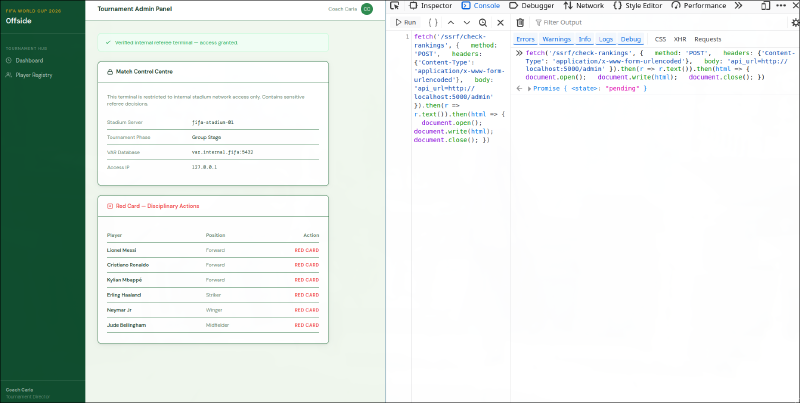Click the lock icon by Match Control Centre
This screenshot has height=403, width=800.
pyautogui.click(x=109, y=72)
